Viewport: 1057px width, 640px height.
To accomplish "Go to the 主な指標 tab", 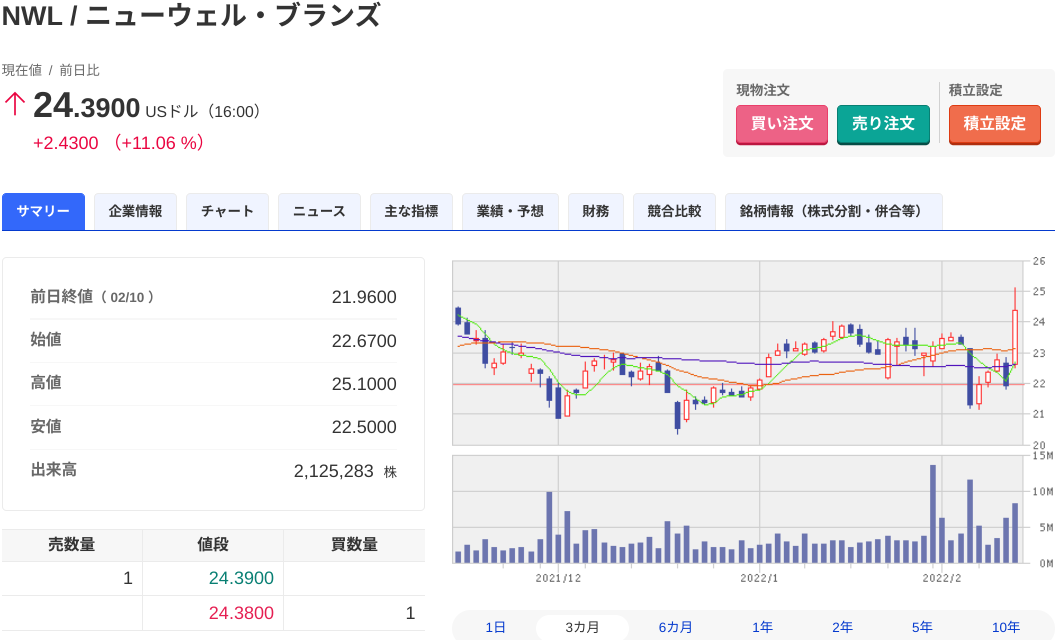I will pos(411,211).
